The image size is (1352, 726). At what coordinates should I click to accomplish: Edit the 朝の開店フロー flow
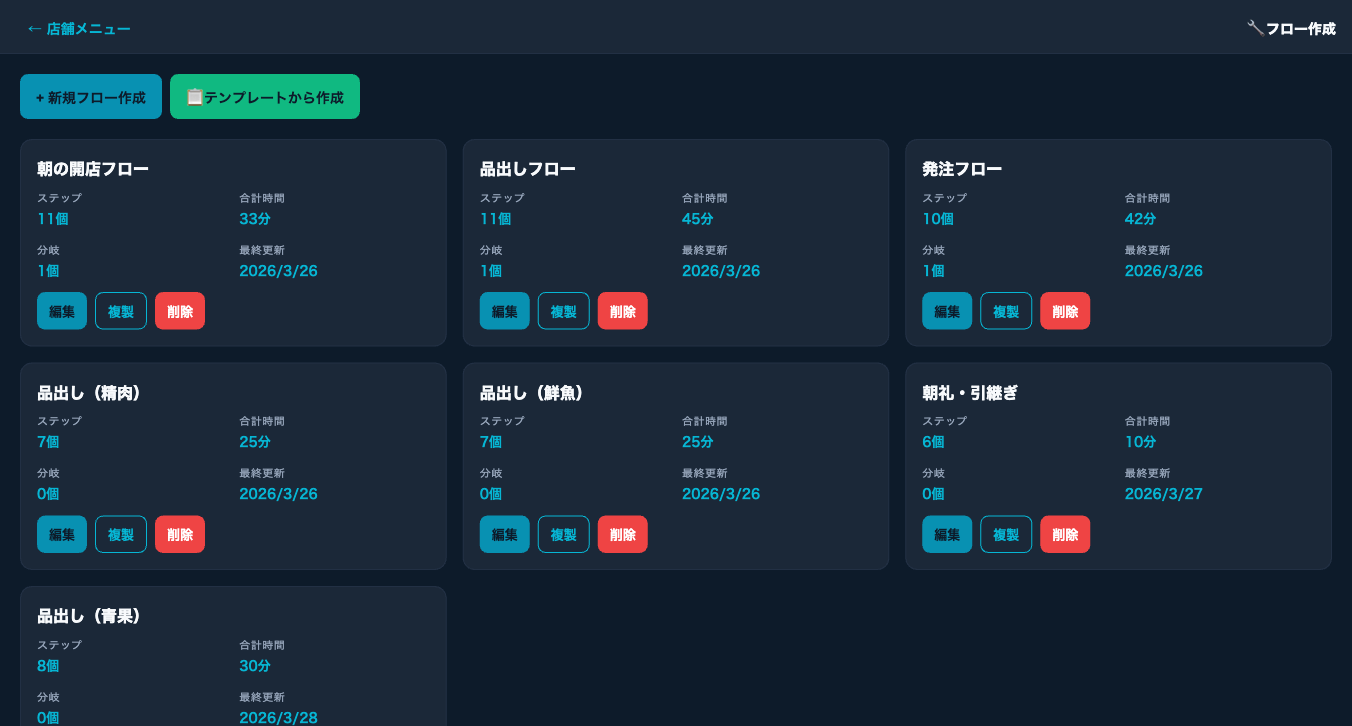[62, 311]
